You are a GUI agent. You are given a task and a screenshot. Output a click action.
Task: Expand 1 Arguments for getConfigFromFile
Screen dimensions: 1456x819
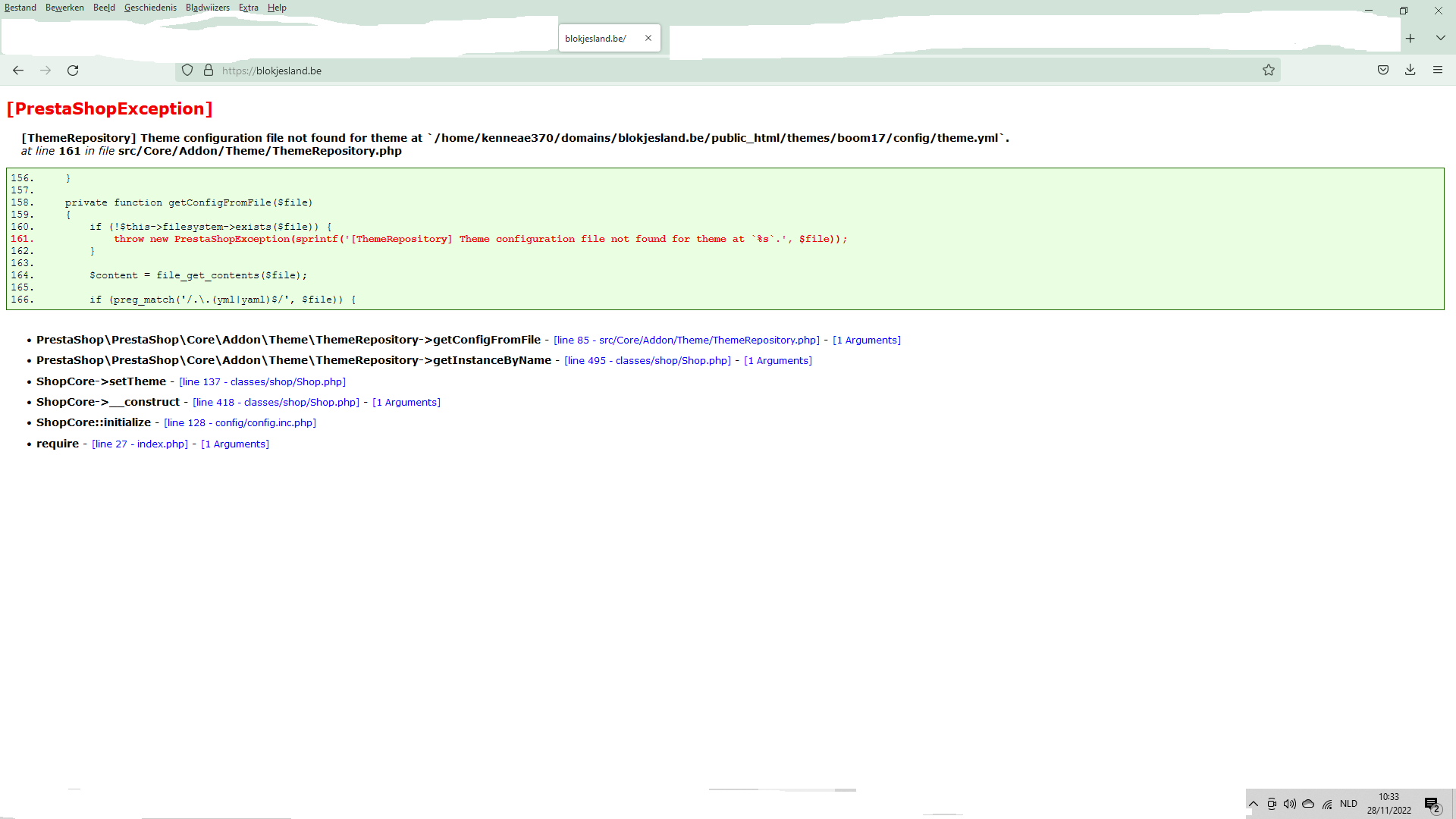click(x=867, y=340)
